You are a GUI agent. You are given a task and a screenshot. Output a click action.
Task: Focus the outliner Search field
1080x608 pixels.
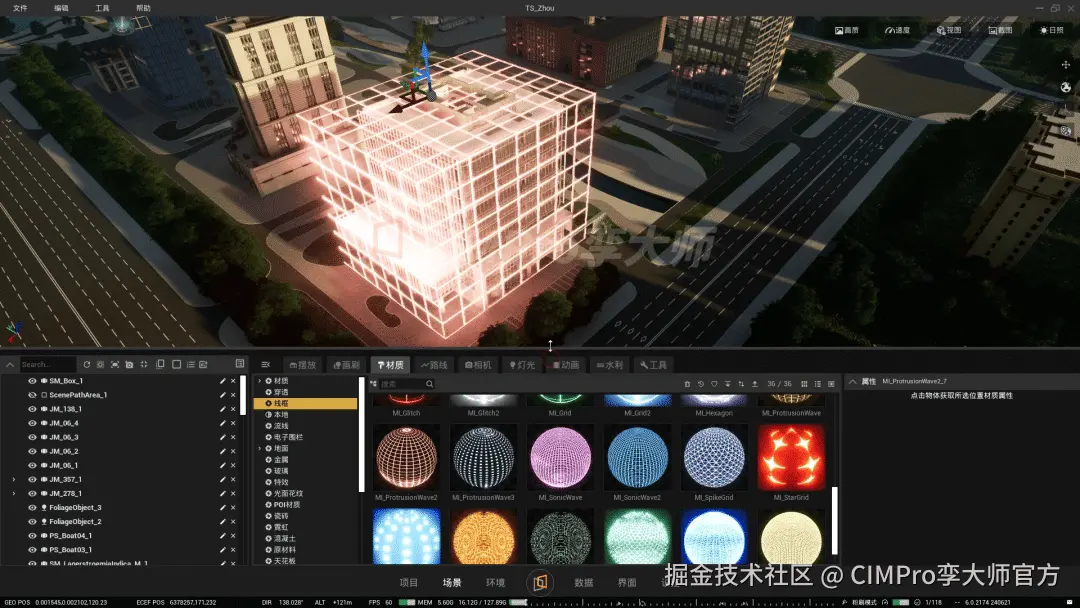pyautogui.click(x=47, y=365)
